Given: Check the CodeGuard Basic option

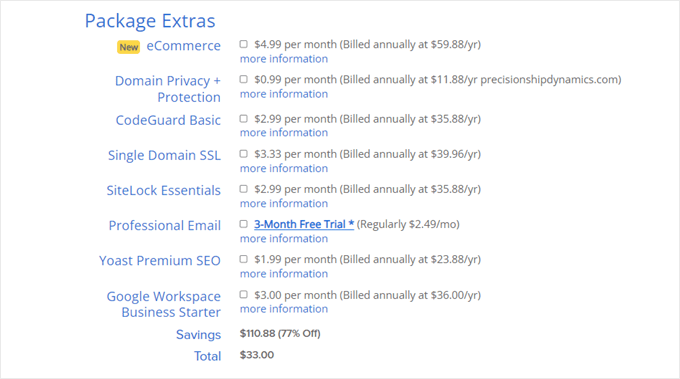Looking at the screenshot, I should coord(244,118).
